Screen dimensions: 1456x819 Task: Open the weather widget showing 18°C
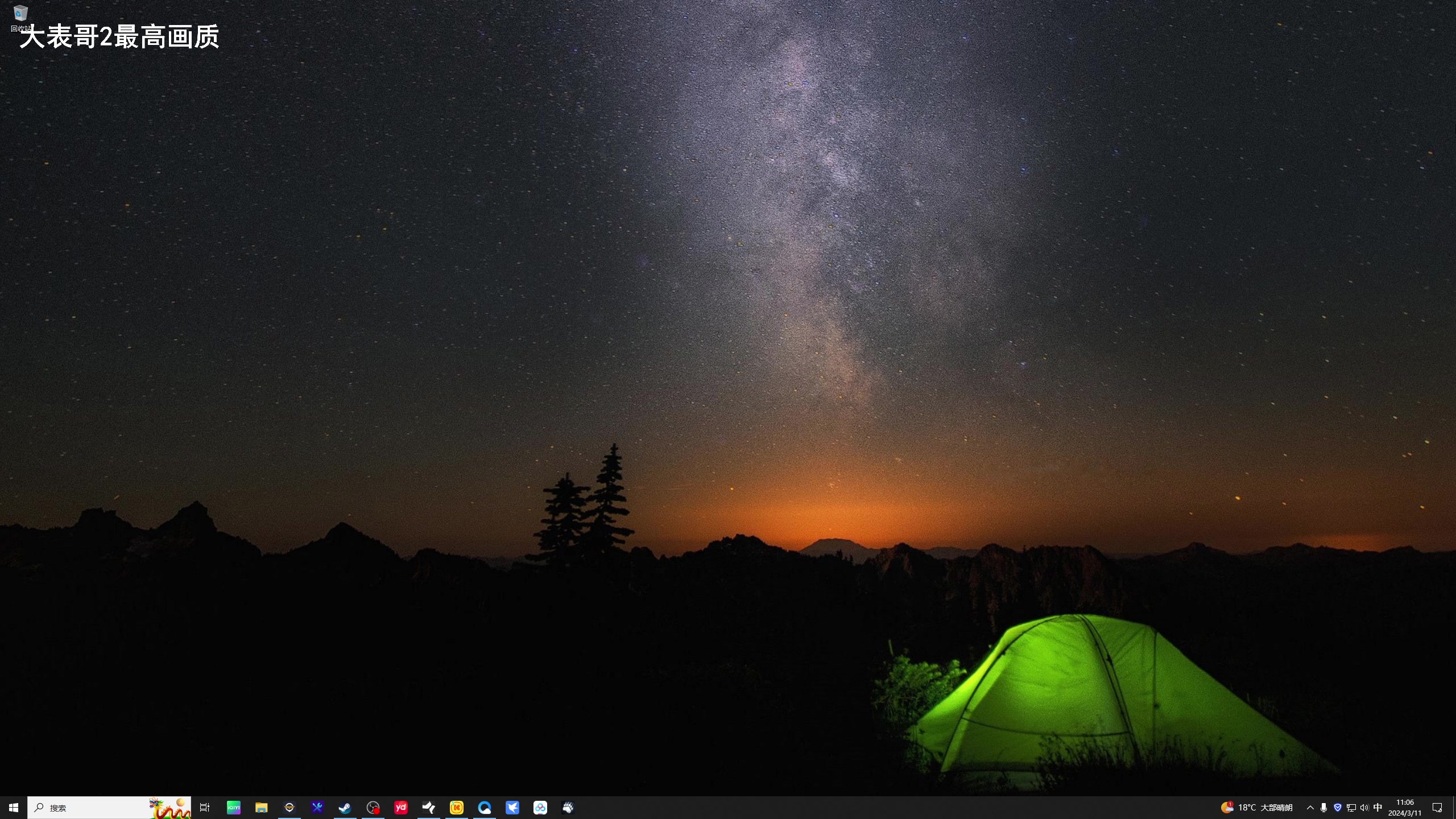pos(1257,808)
